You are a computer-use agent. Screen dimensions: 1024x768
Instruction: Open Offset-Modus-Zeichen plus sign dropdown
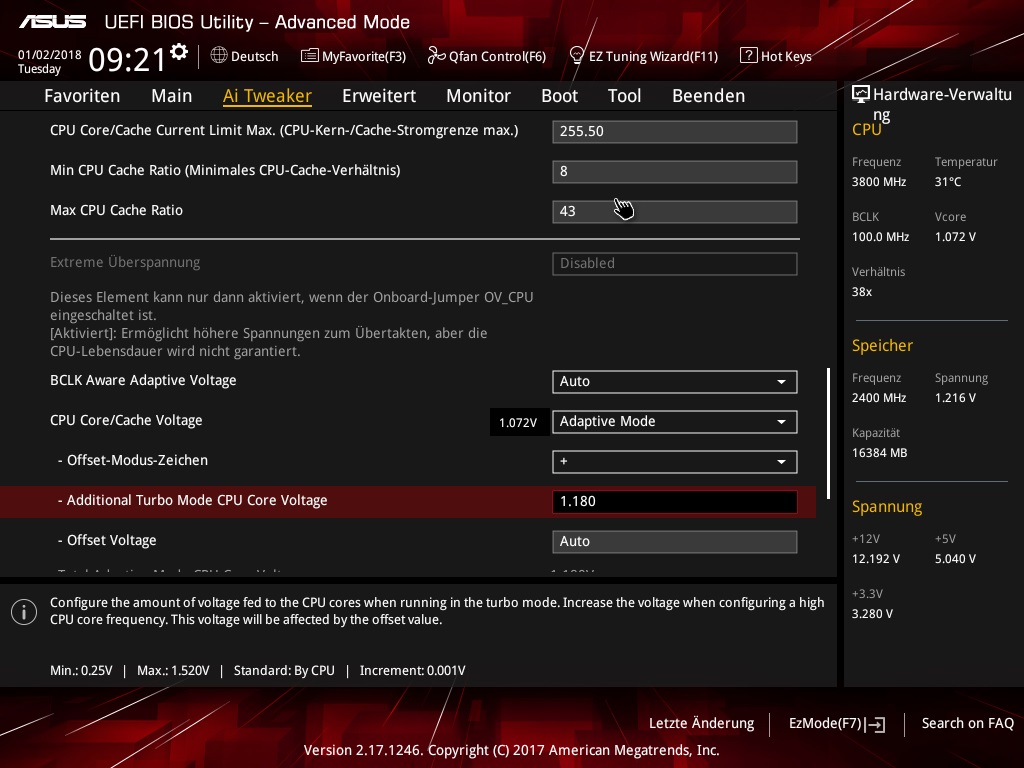[675, 462]
